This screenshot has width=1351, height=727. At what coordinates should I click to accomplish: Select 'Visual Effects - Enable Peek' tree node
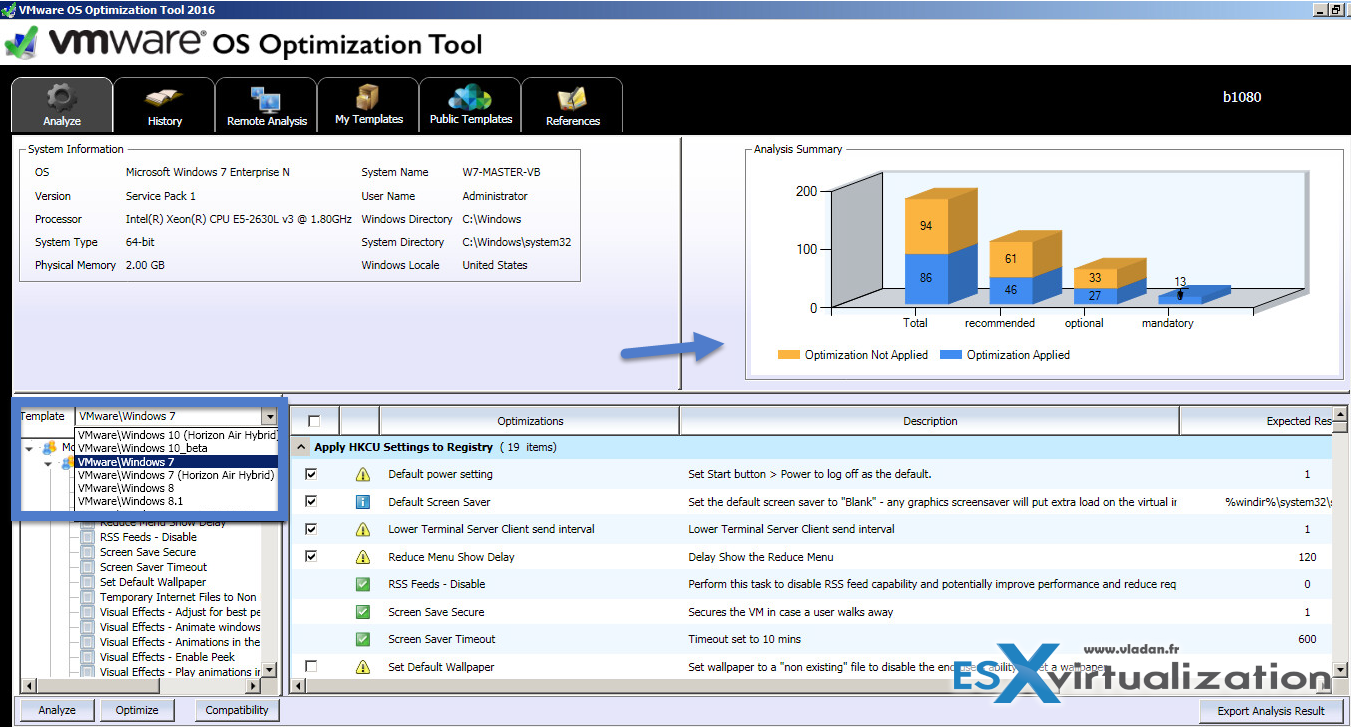tap(167, 657)
